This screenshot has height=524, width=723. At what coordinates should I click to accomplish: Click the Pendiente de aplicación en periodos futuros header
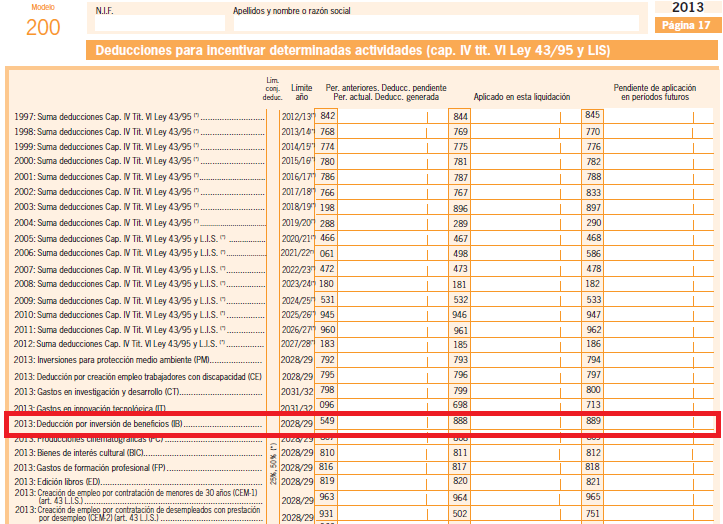click(655, 92)
